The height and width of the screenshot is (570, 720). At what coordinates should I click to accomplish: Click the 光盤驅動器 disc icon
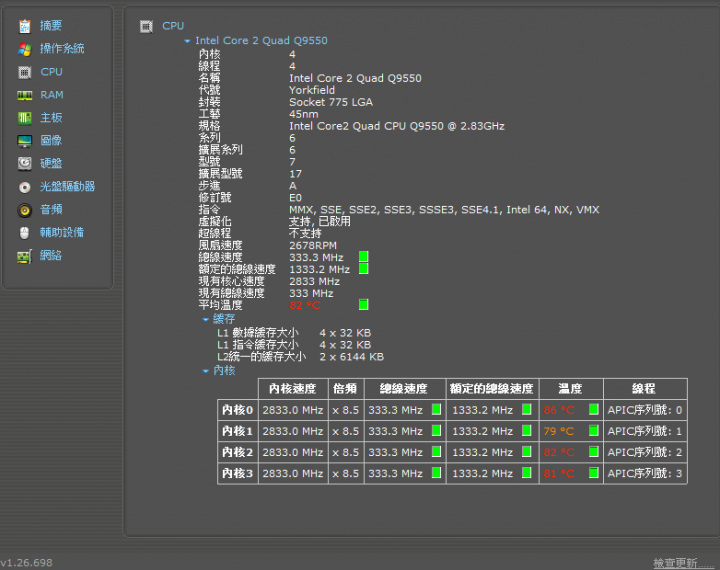pos(25,187)
